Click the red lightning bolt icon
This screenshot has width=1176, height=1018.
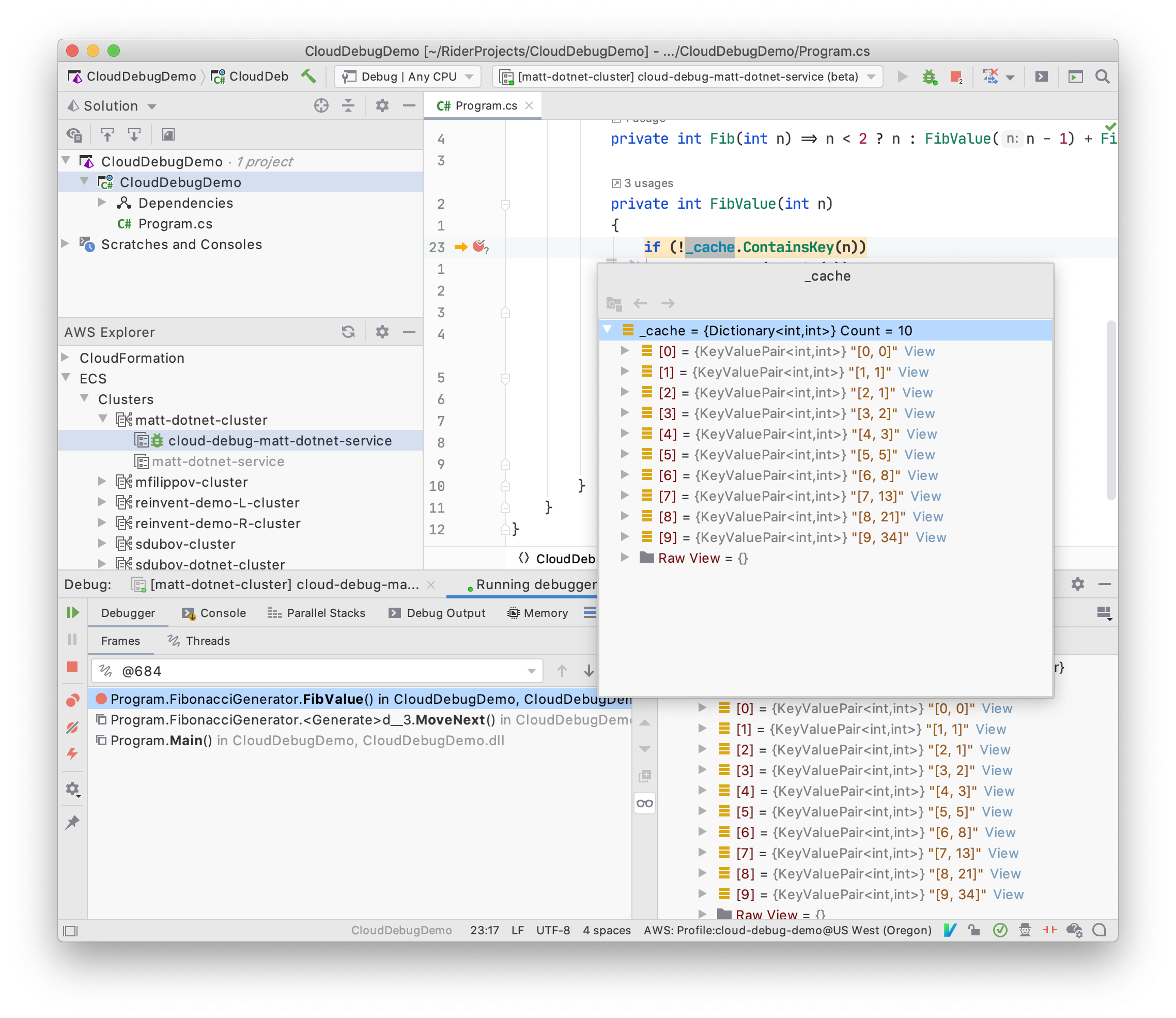tap(72, 754)
